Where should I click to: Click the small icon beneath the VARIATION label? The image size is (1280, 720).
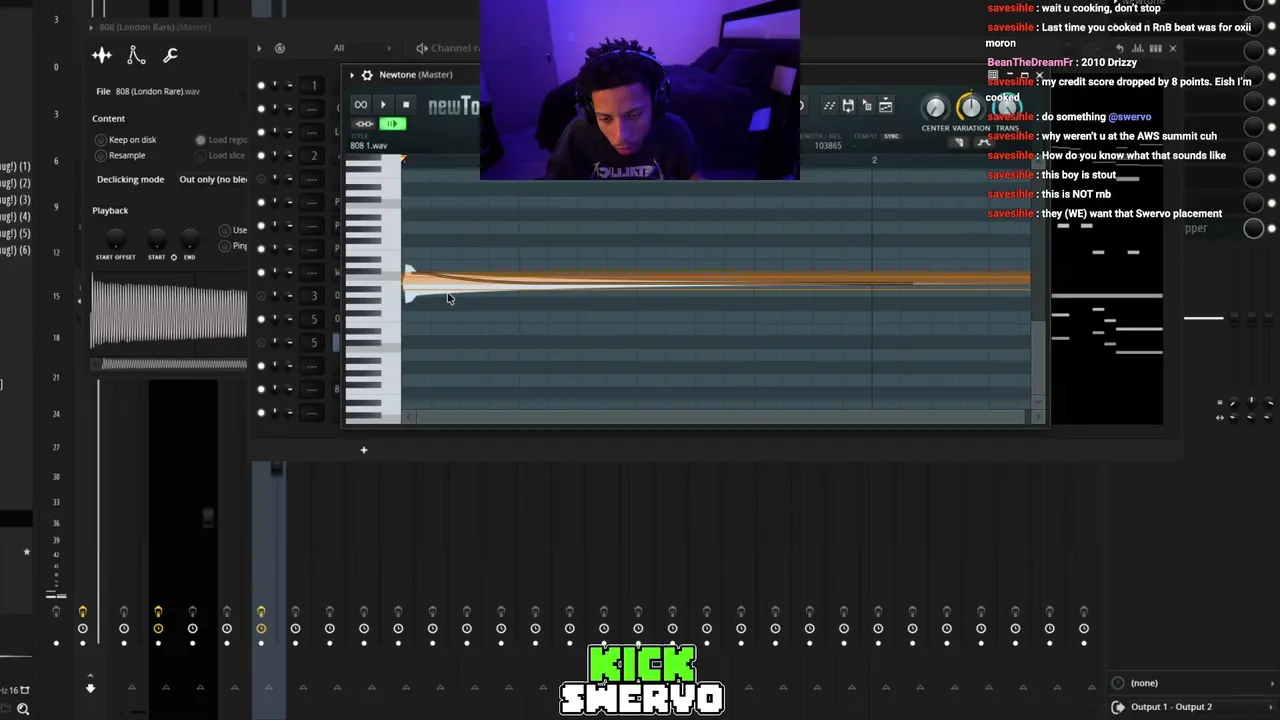pos(959,142)
